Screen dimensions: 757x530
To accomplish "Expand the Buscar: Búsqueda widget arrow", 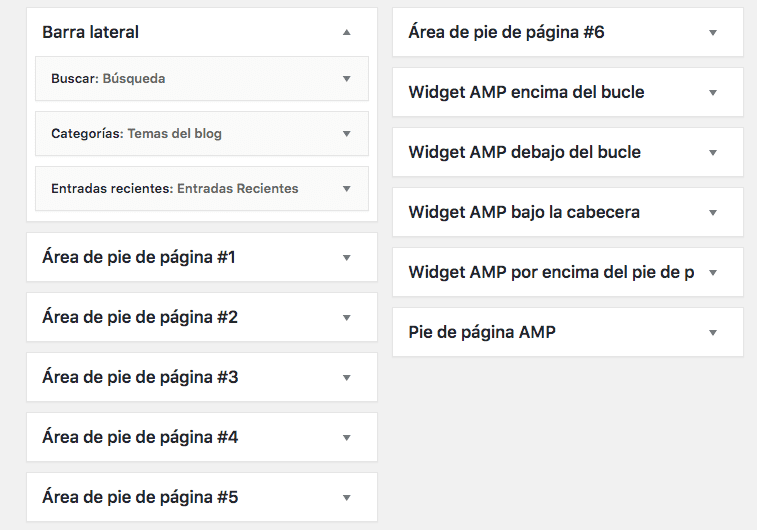I will [347, 78].
